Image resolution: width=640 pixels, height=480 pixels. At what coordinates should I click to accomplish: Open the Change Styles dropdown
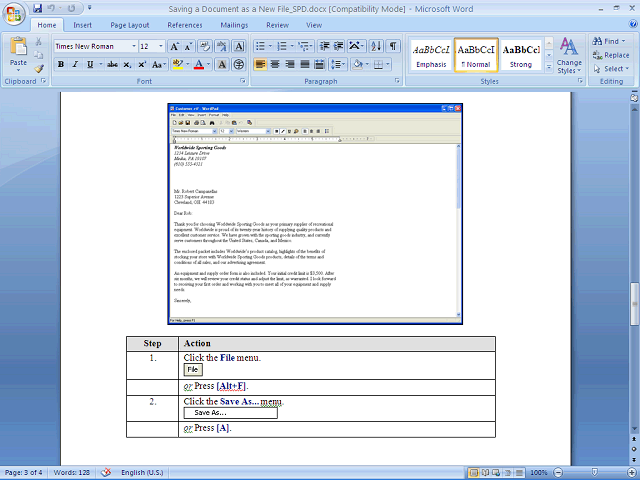point(569,55)
